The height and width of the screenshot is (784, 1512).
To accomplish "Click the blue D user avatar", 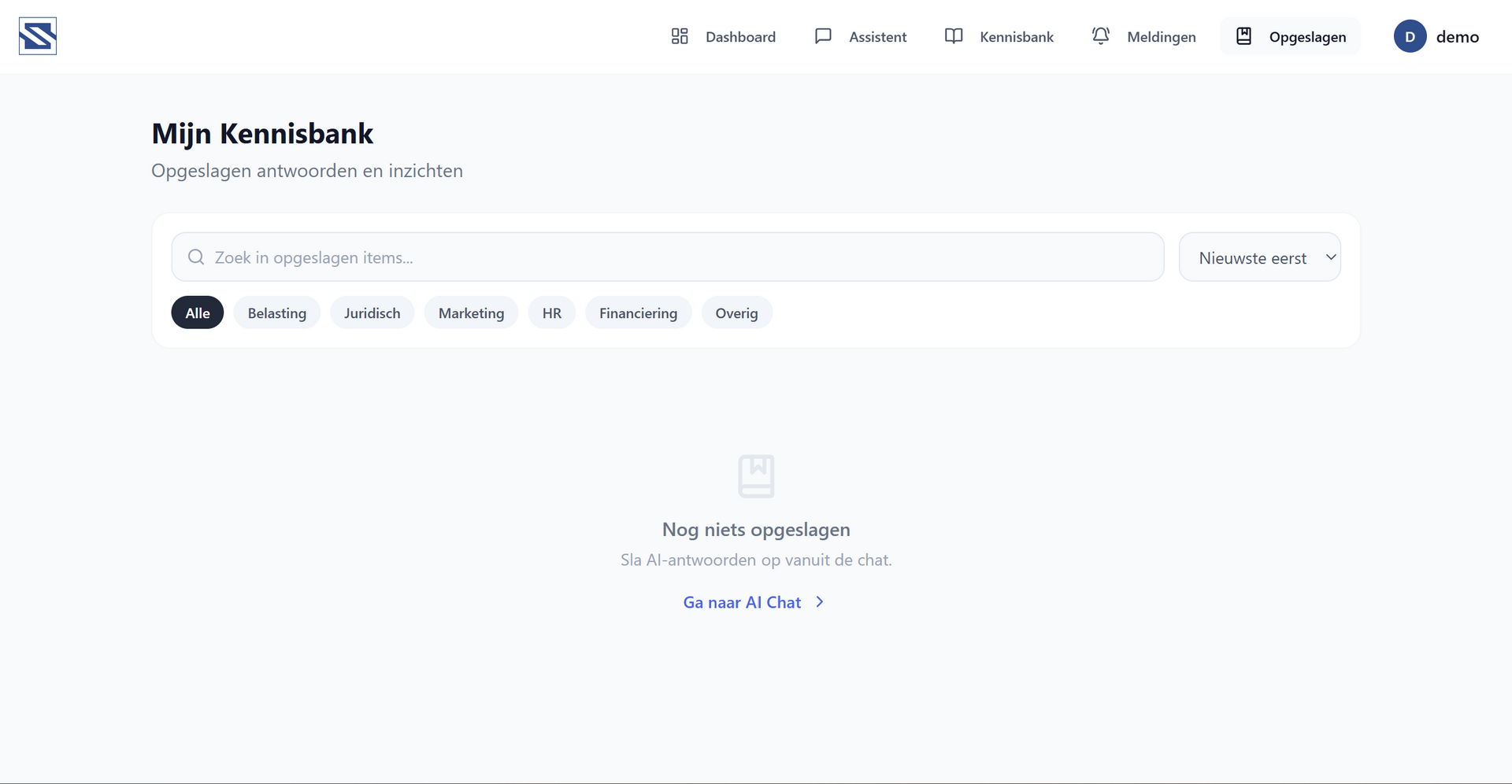I will click(x=1410, y=36).
